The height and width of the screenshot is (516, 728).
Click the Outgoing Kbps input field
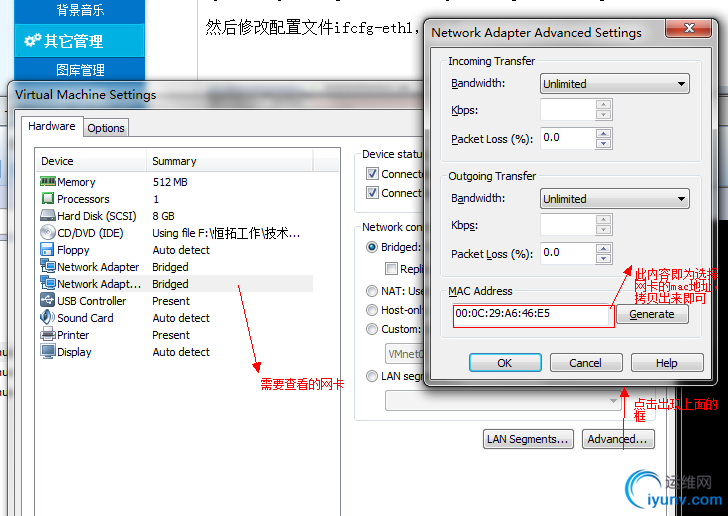[568, 225]
